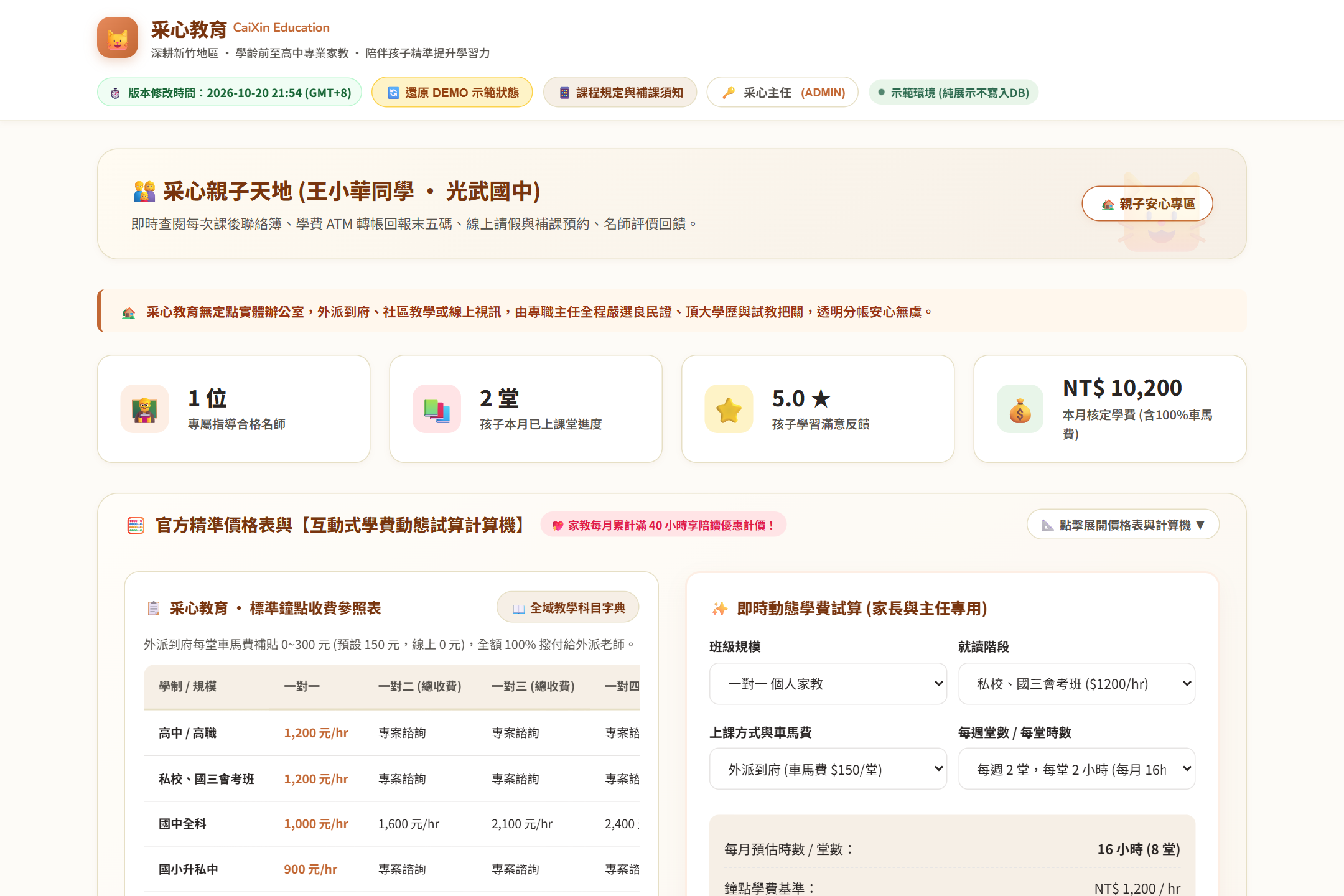Click the abacus icon beside 官方精準價格表
The width and height of the screenshot is (1344, 896).
[136, 526]
